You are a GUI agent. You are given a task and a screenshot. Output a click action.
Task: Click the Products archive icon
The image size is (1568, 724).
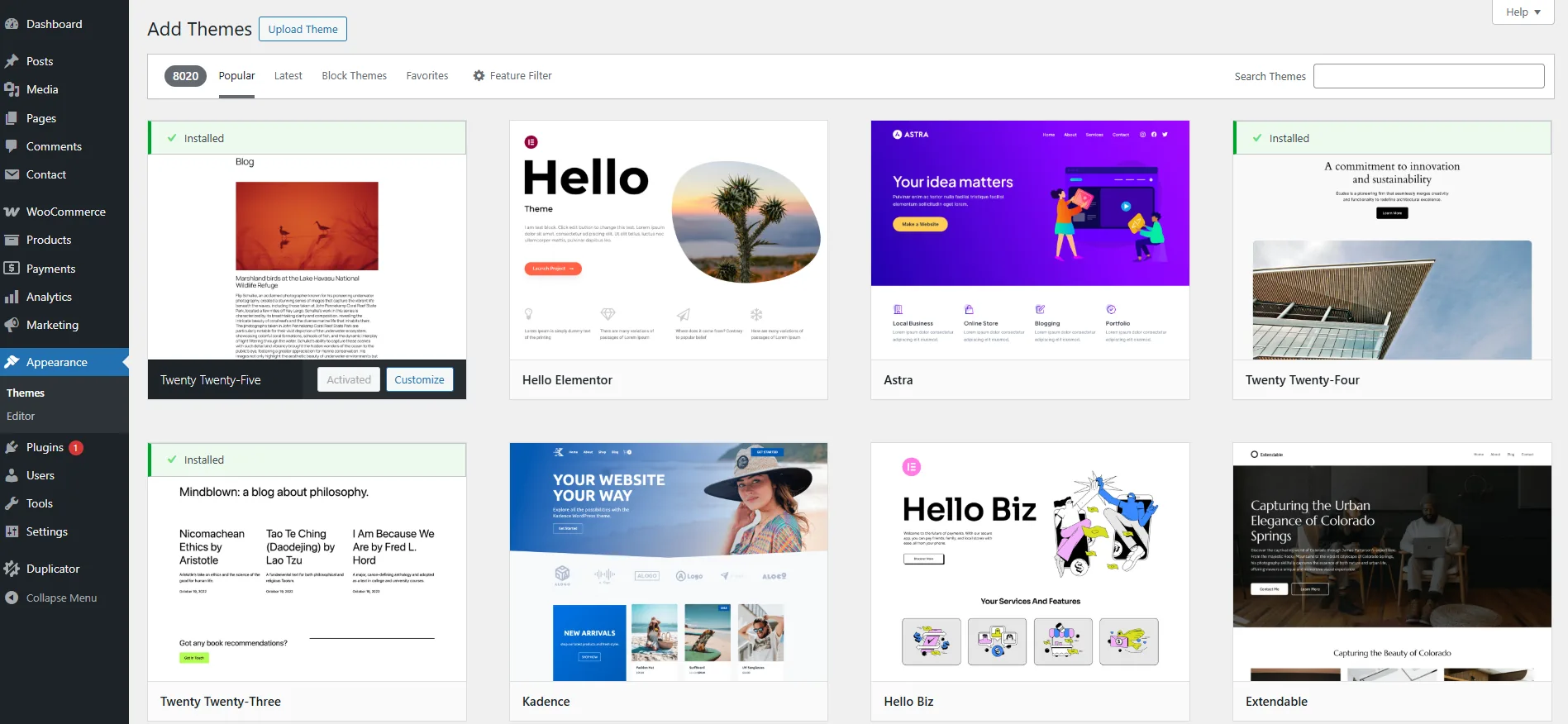(x=12, y=240)
